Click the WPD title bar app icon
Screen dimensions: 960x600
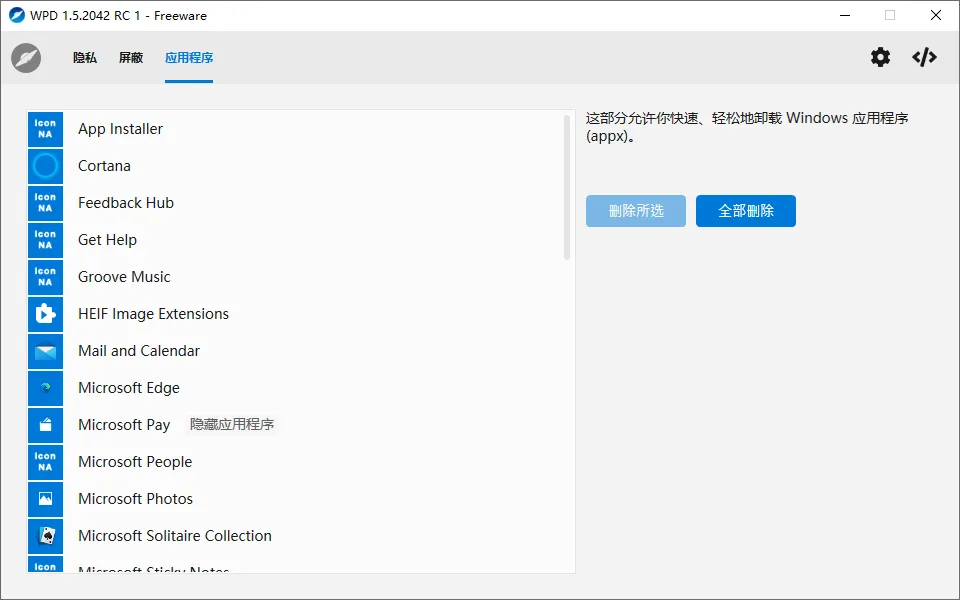click(x=17, y=15)
